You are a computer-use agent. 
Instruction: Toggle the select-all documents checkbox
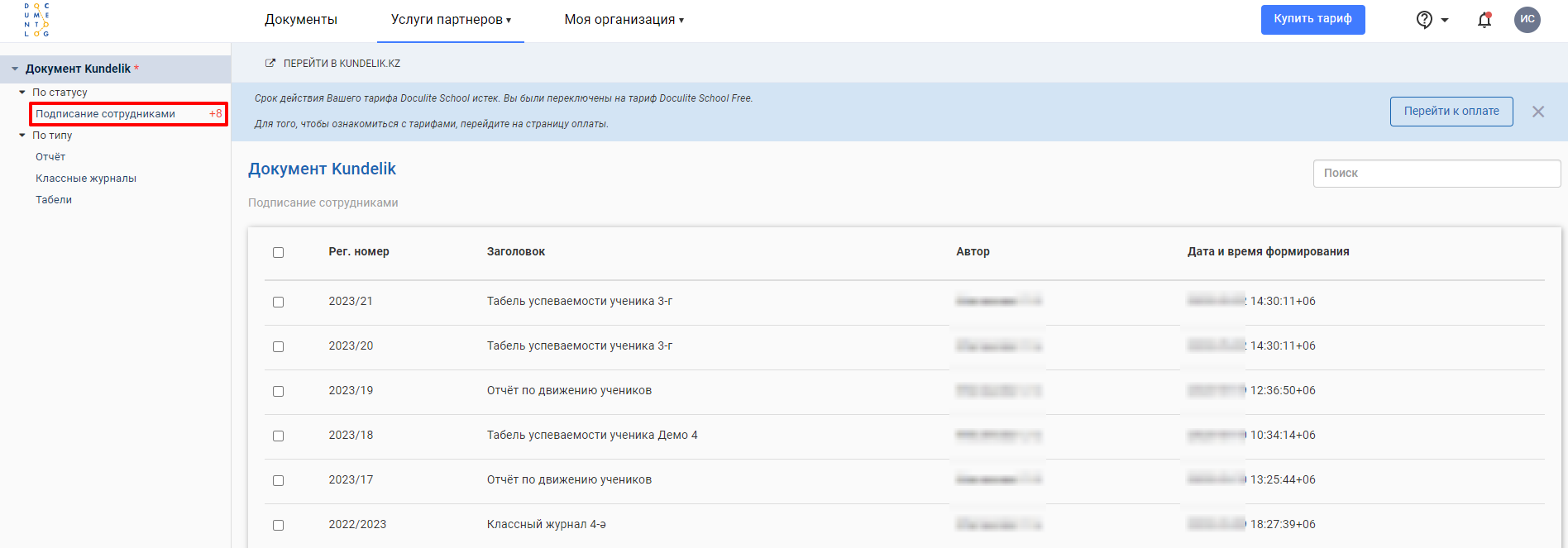tap(278, 252)
